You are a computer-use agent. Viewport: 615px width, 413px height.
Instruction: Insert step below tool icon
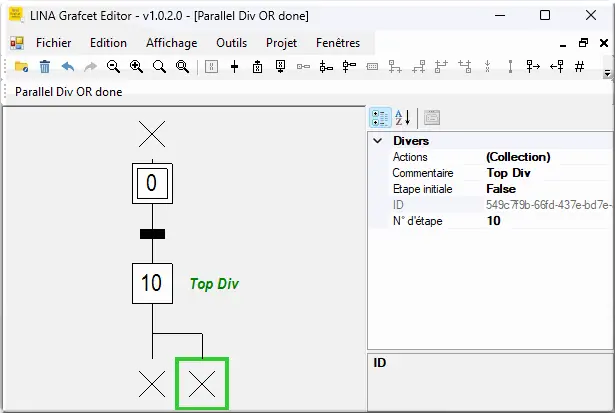280,67
